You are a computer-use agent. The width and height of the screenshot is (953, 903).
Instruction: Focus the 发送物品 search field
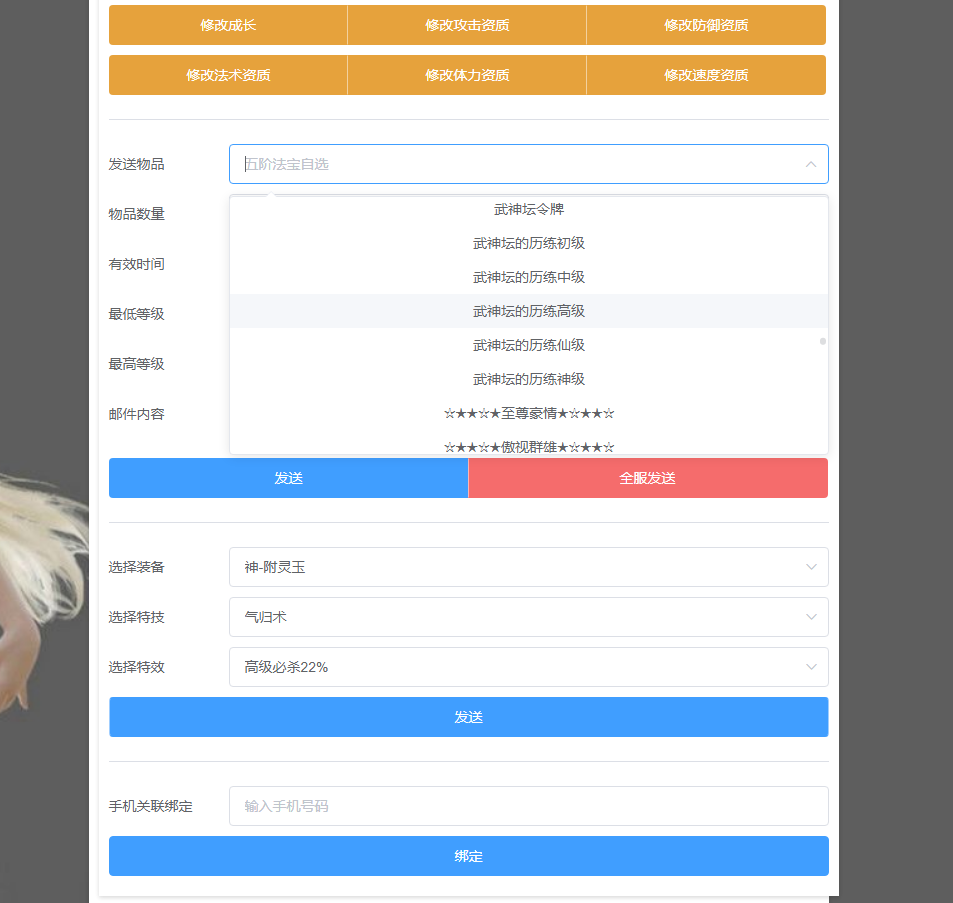(x=510, y=164)
